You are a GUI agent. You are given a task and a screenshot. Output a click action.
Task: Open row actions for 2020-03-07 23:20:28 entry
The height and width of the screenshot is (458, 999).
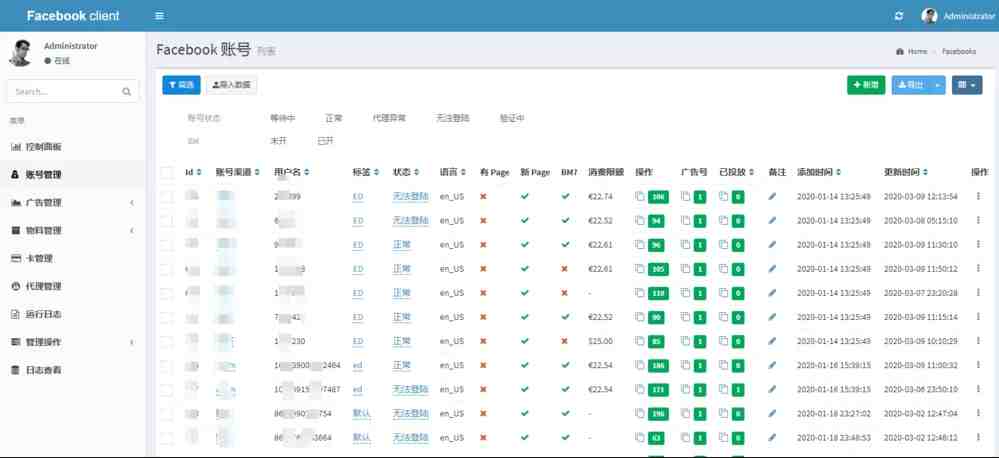(x=978, y=293)
